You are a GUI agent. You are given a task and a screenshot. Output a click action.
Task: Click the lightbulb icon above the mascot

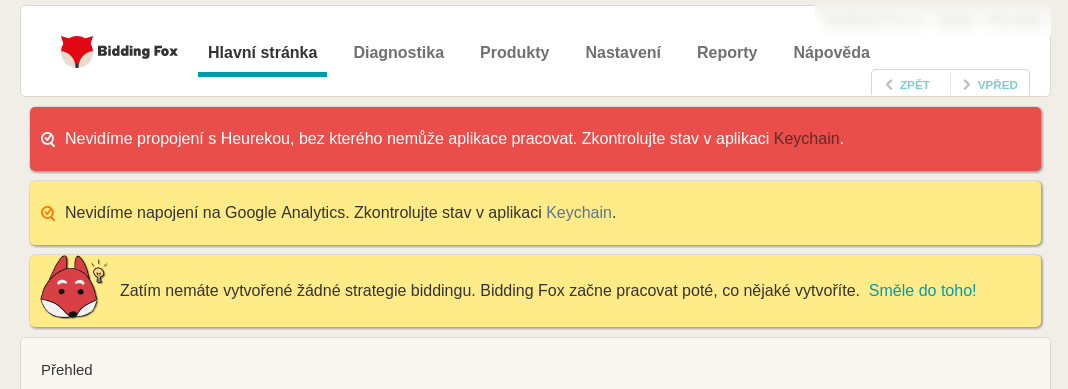click(99, 272)
